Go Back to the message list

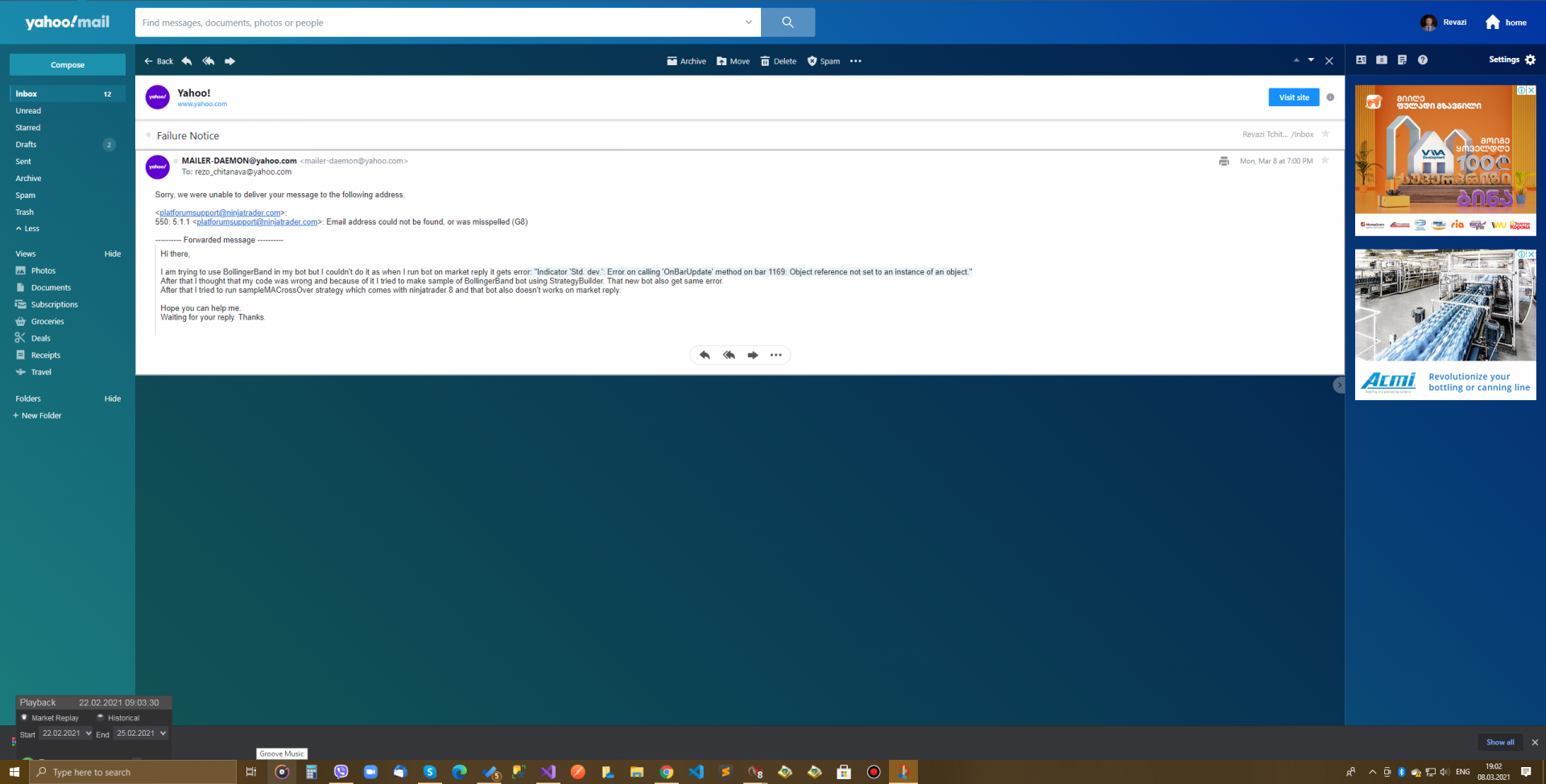159,61
